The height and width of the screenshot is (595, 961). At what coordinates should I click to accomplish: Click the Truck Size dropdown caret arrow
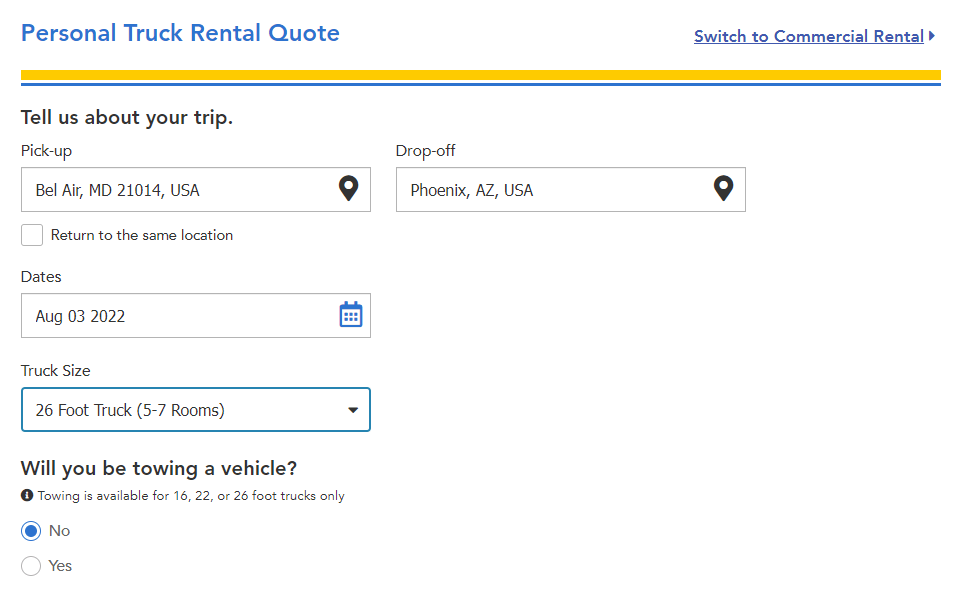352,410
